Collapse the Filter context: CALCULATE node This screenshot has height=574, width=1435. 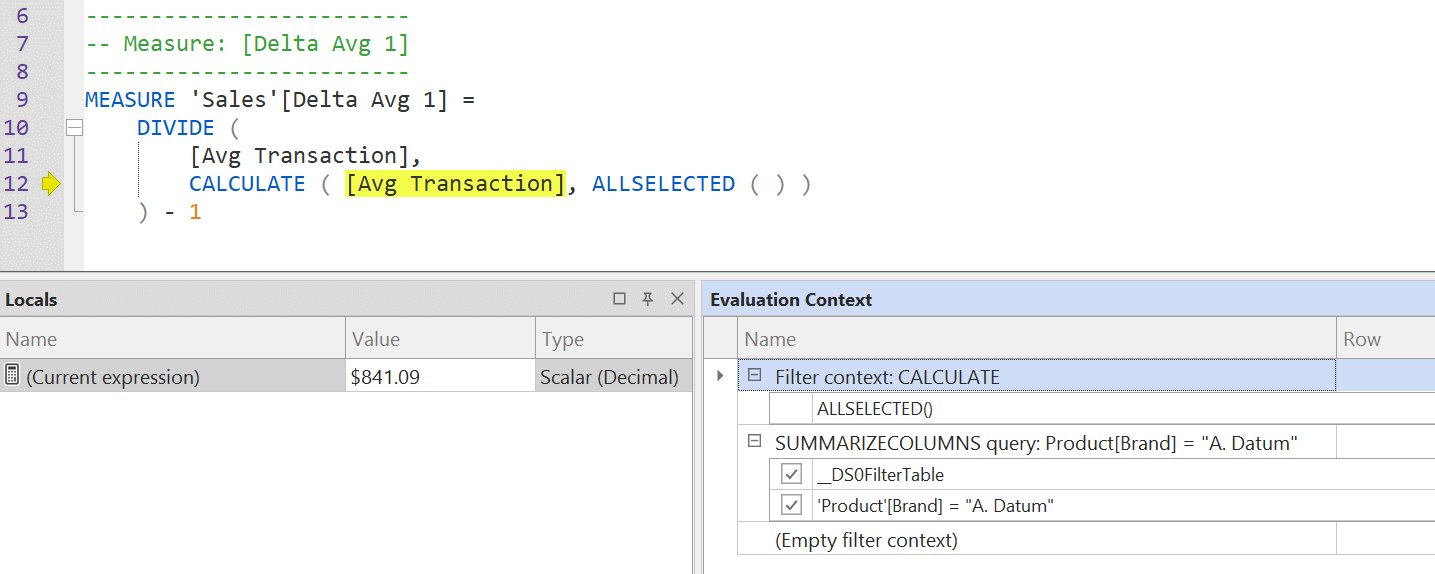(755, 376)
